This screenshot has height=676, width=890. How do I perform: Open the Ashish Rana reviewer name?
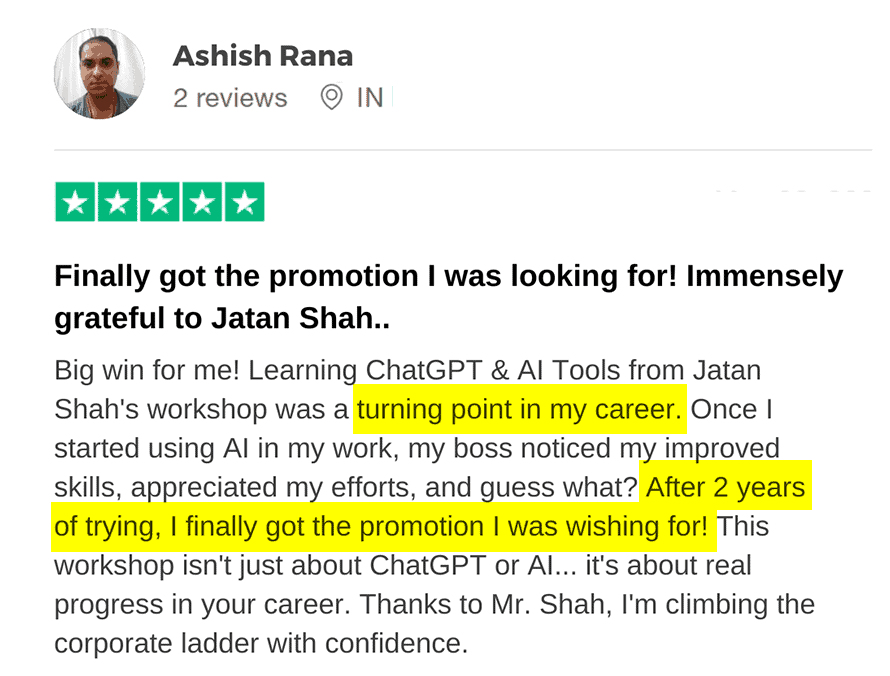[262, 56]
